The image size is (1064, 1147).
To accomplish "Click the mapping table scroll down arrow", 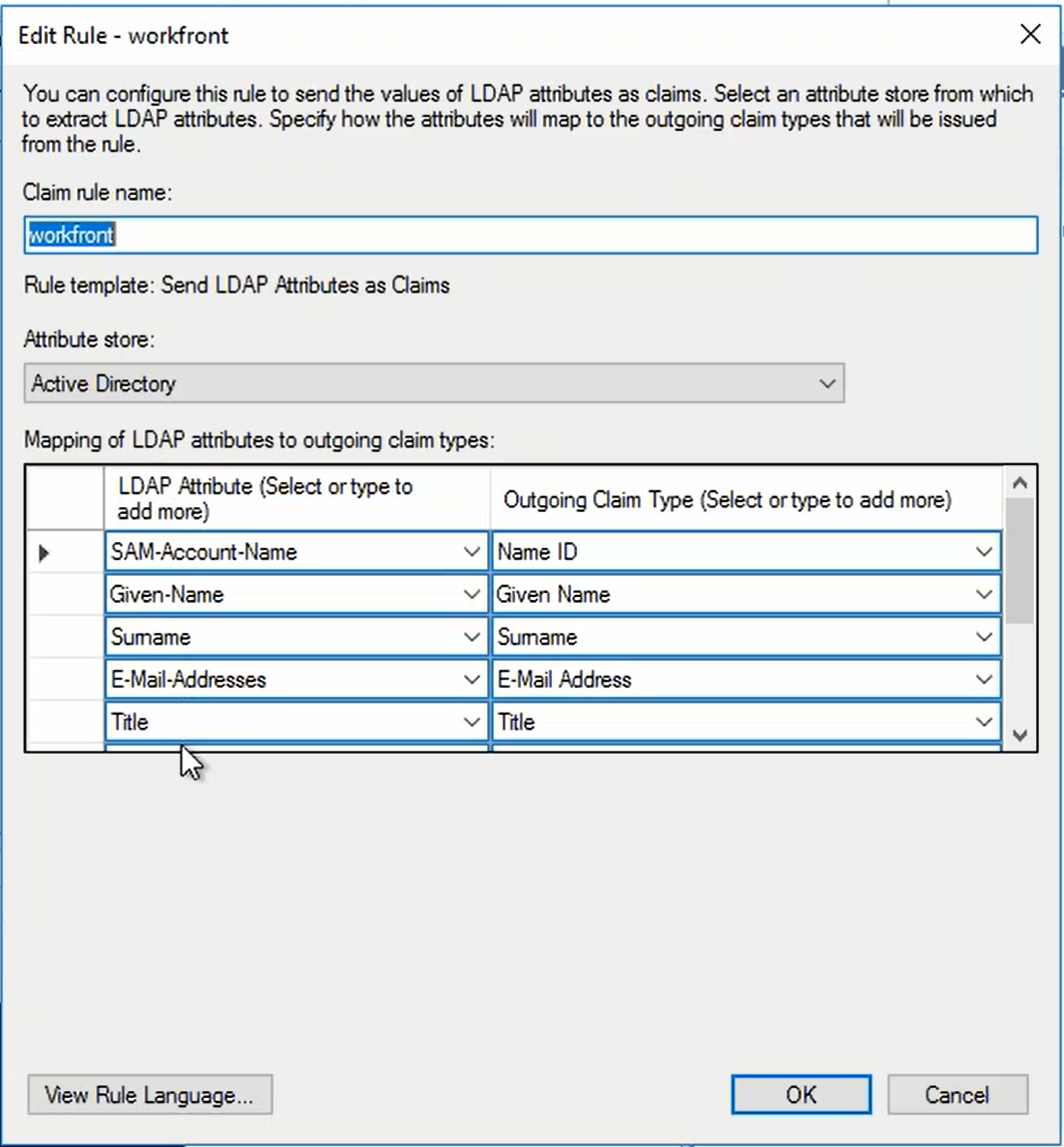I will click(1019, 736).
